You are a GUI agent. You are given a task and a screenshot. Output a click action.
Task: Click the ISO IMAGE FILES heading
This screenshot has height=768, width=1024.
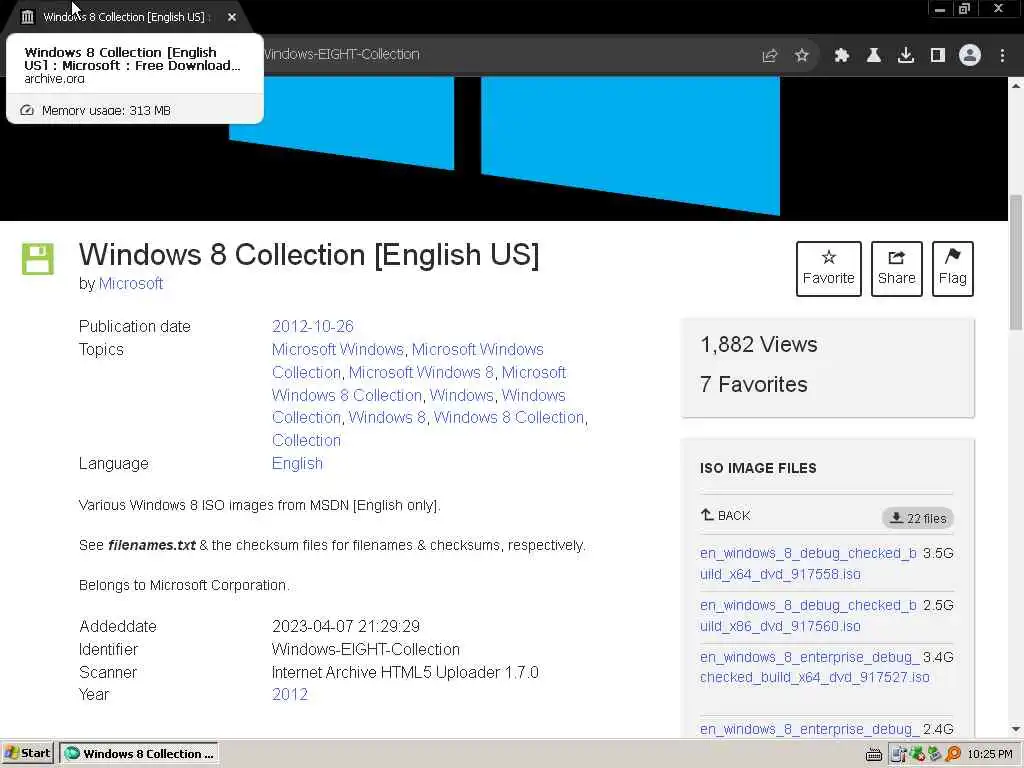tap(758, 468)
